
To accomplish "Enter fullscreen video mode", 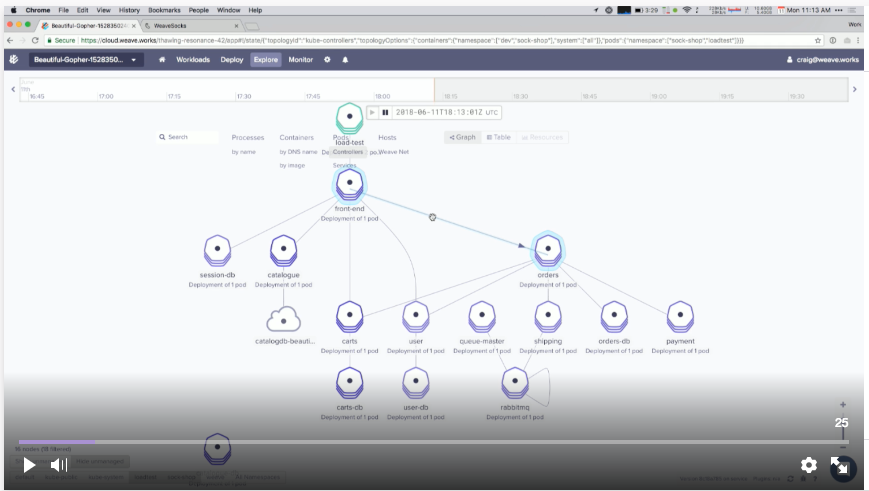I will (839, 466).
